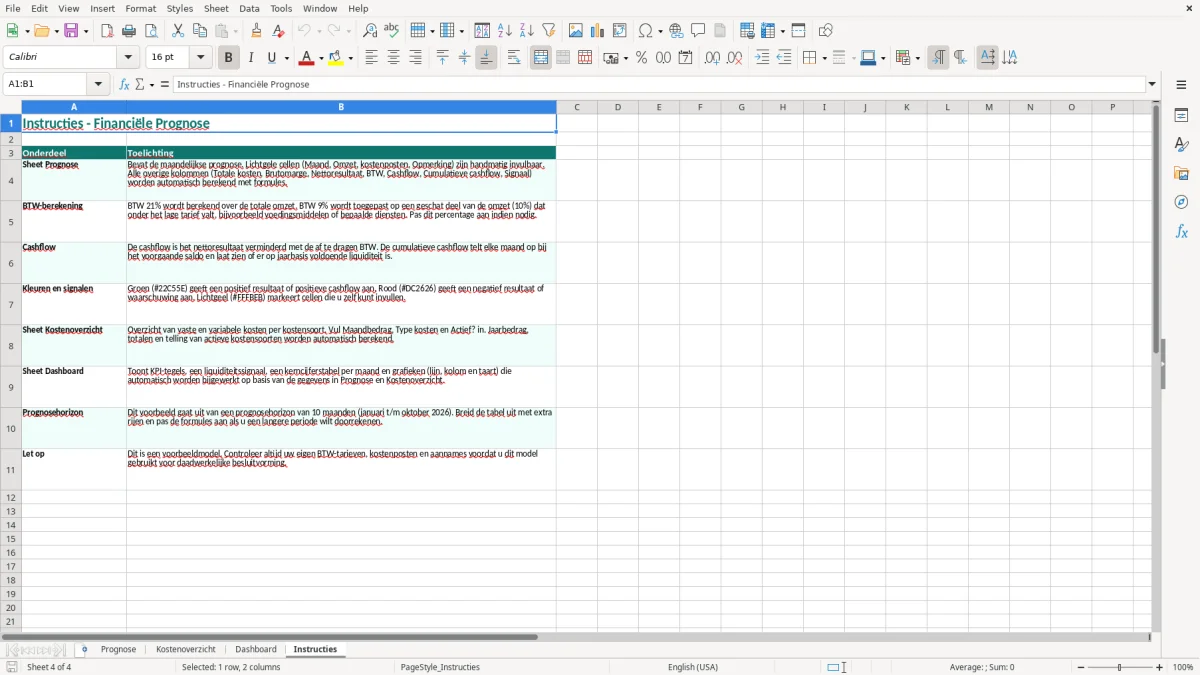Insert a comment
This screenshot has height=675, width=1200.
(698, 31)
